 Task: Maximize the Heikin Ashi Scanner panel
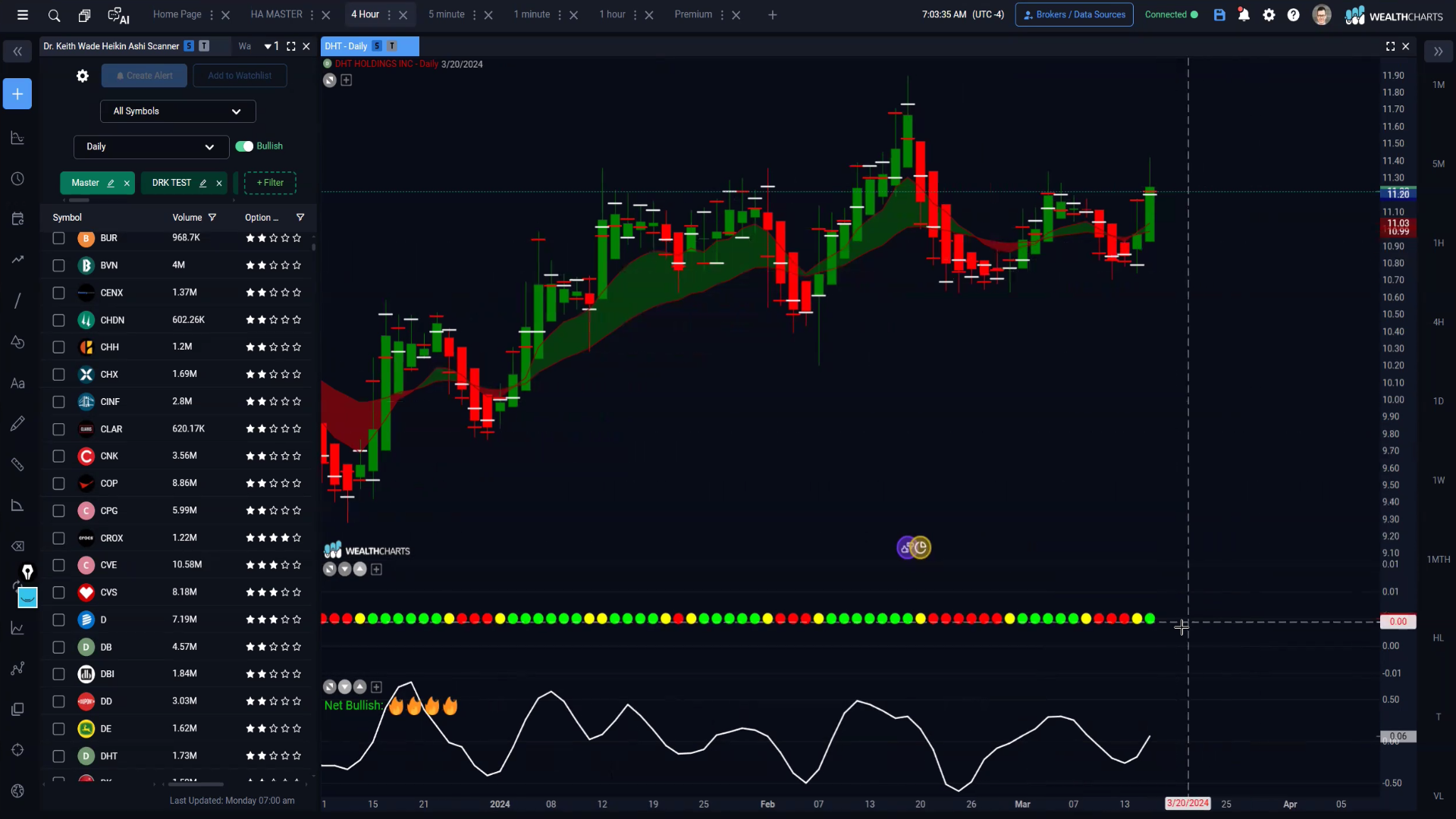pyautogui.click(x=290, y=46)
